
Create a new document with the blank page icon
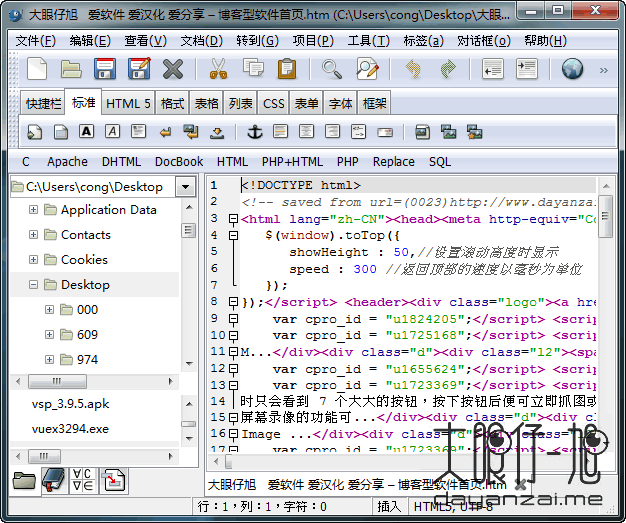[x=37, y=69]
